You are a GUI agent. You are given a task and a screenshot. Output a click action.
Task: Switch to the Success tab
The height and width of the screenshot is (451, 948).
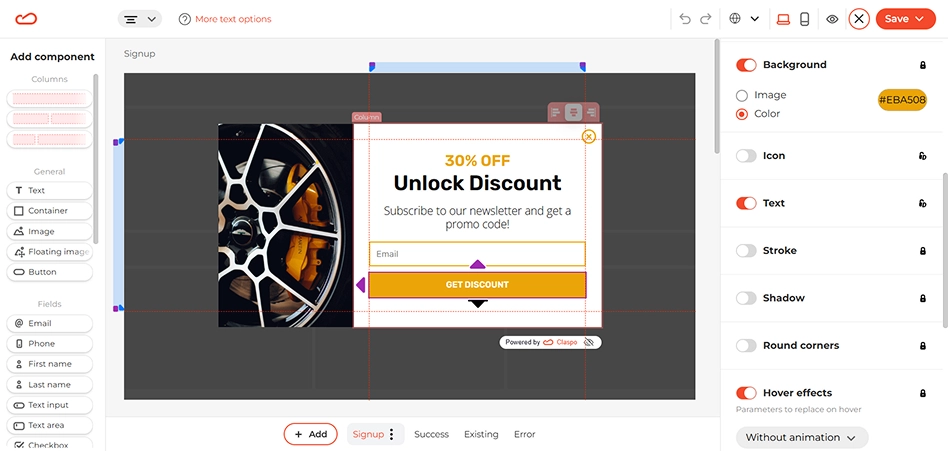click(432, 434)
